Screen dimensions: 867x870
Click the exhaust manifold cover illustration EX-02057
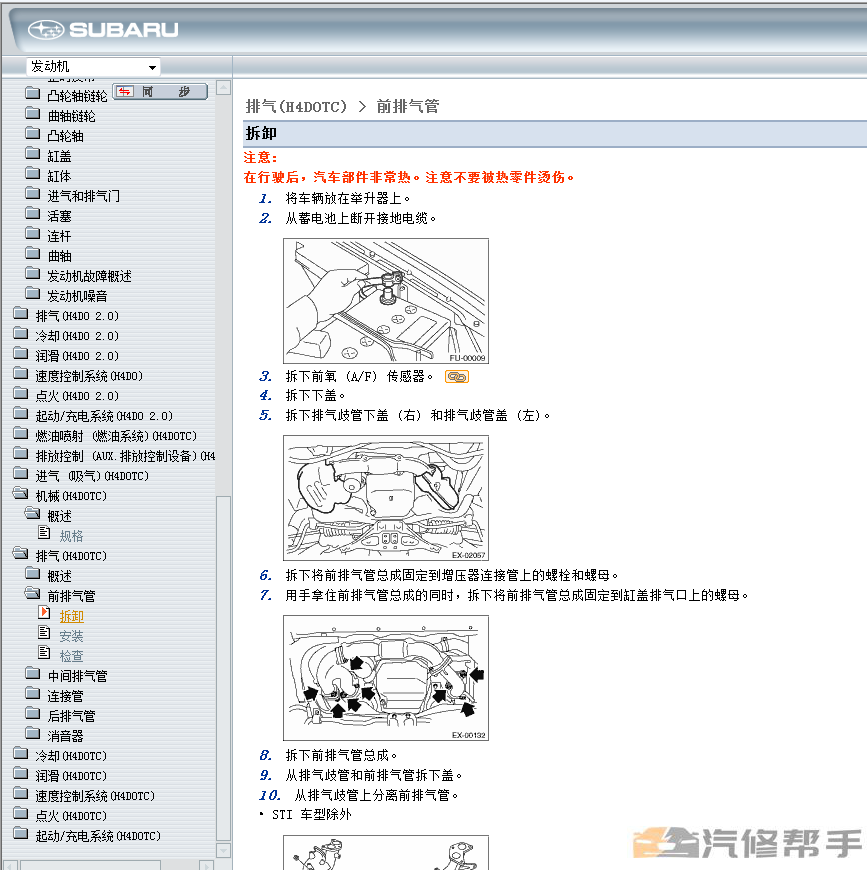[386, 498]
